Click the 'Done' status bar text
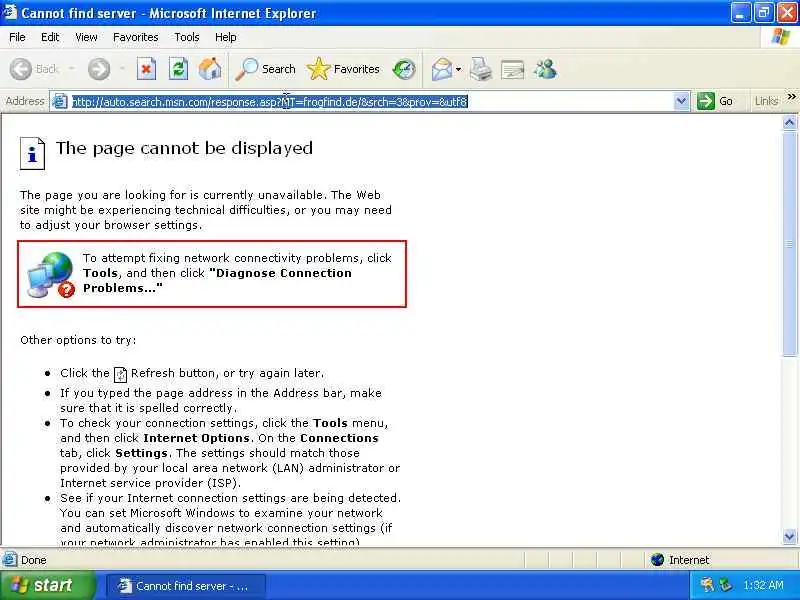The height and width of the screenshot is (600, 800). pos(34,560)
